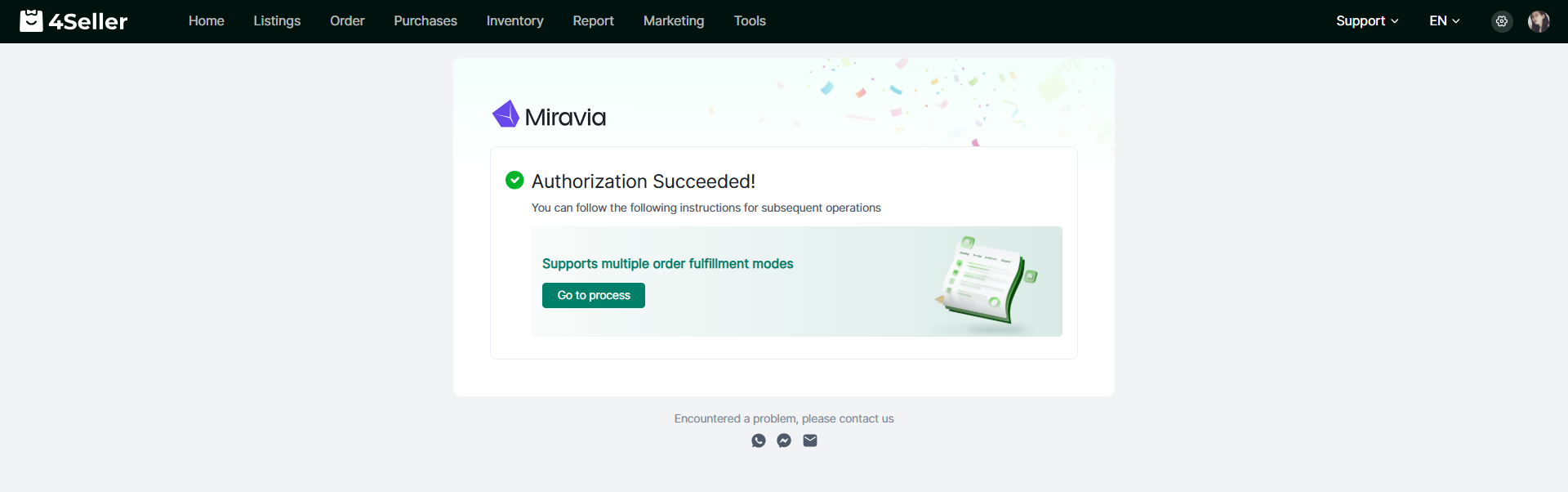
Task: Navigate to the Order menu
Action: [x=347, y=21]
